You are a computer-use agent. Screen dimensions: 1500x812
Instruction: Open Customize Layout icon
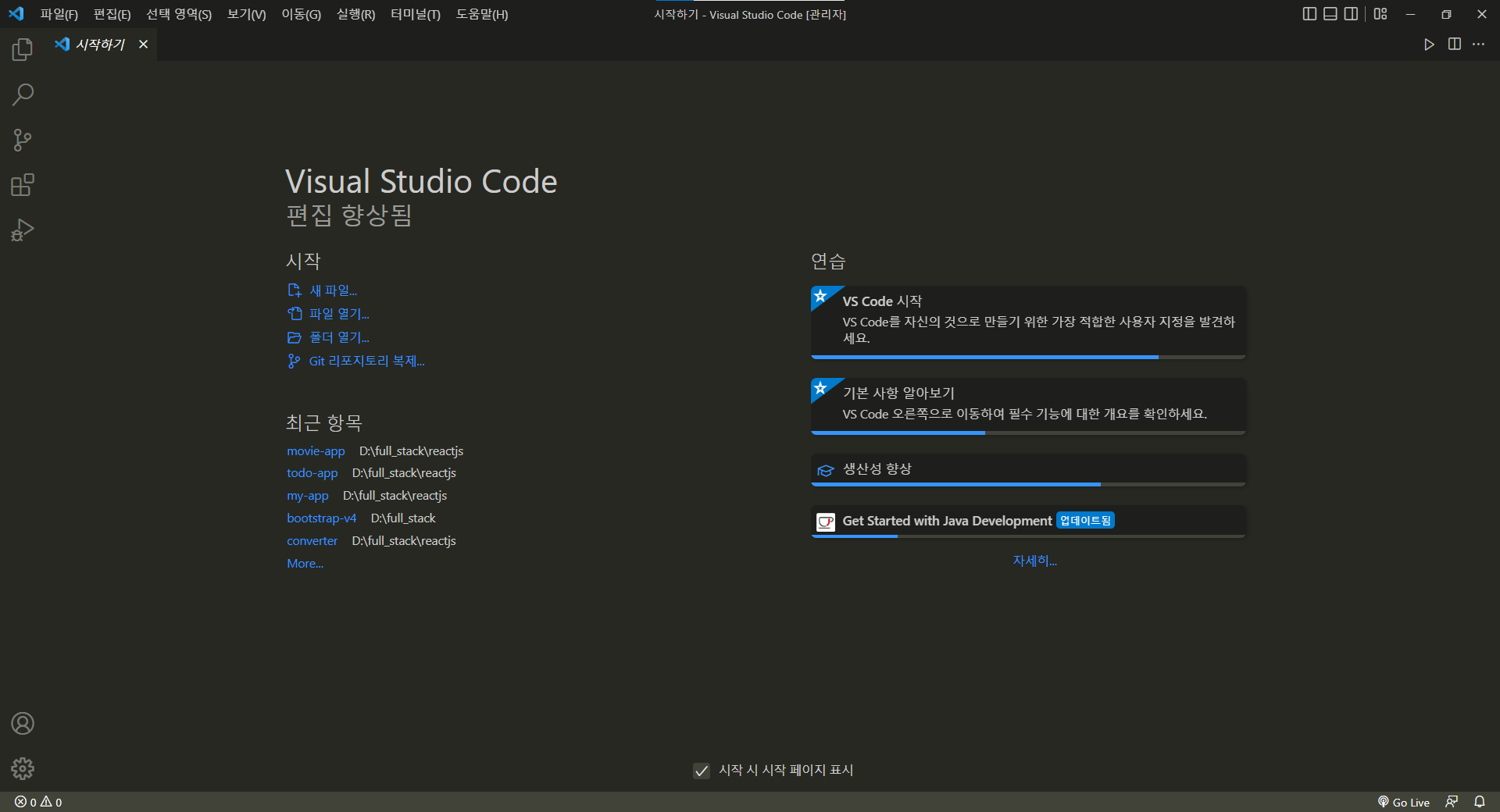click(1380, 14)
